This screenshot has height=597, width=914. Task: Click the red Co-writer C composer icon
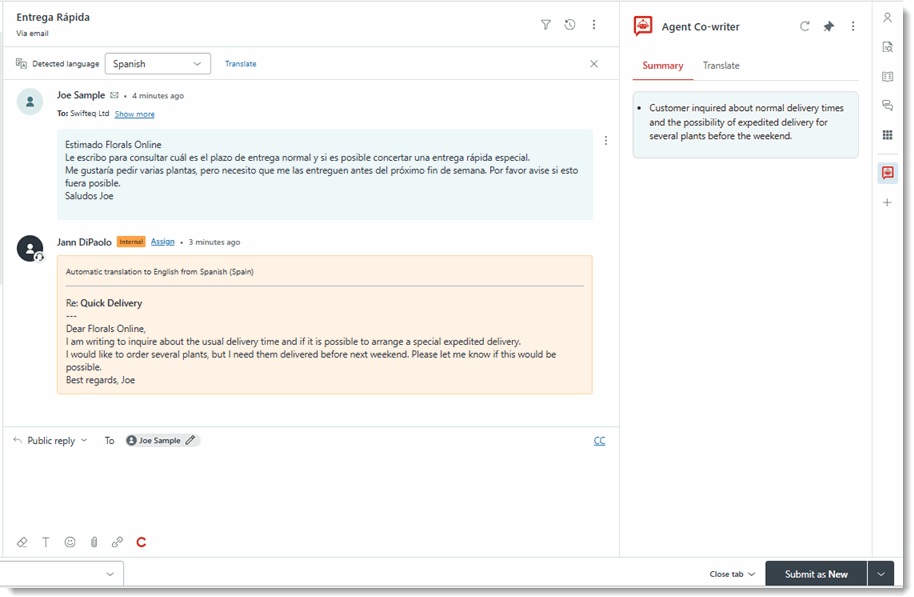click(141, 542)
